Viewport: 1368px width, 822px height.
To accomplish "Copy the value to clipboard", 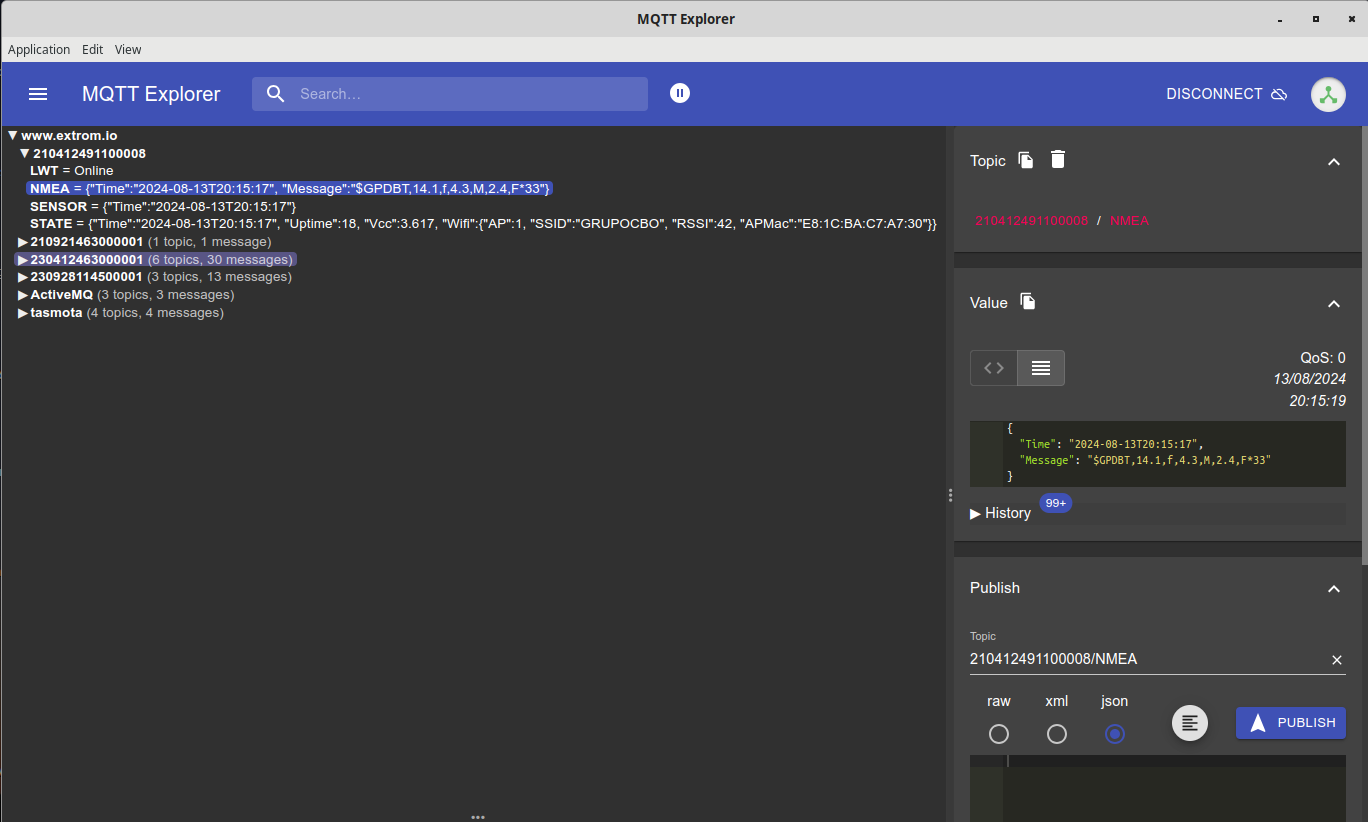I will (x=1028, y=301).
